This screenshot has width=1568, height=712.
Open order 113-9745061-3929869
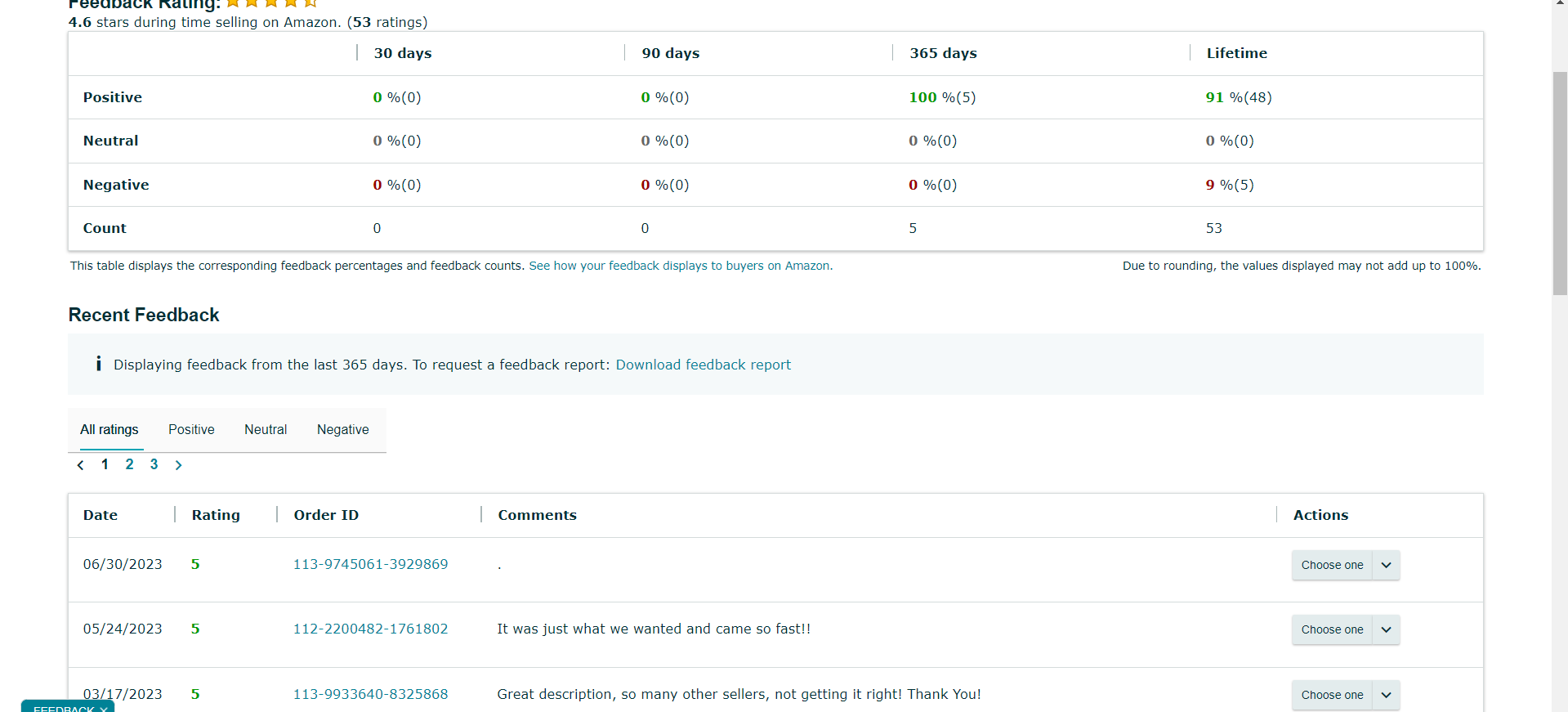tap(370, 564)
